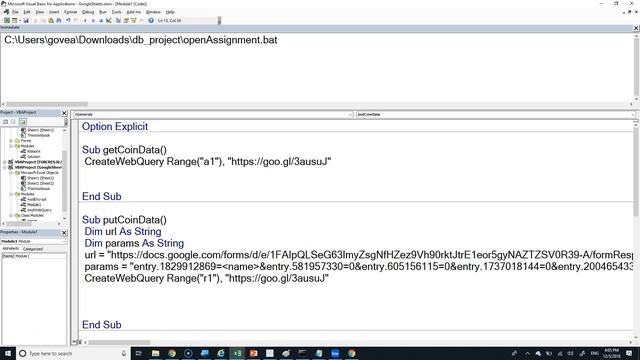Open the Windows Start menu
The image size is (640, 360).
point(8,353)
